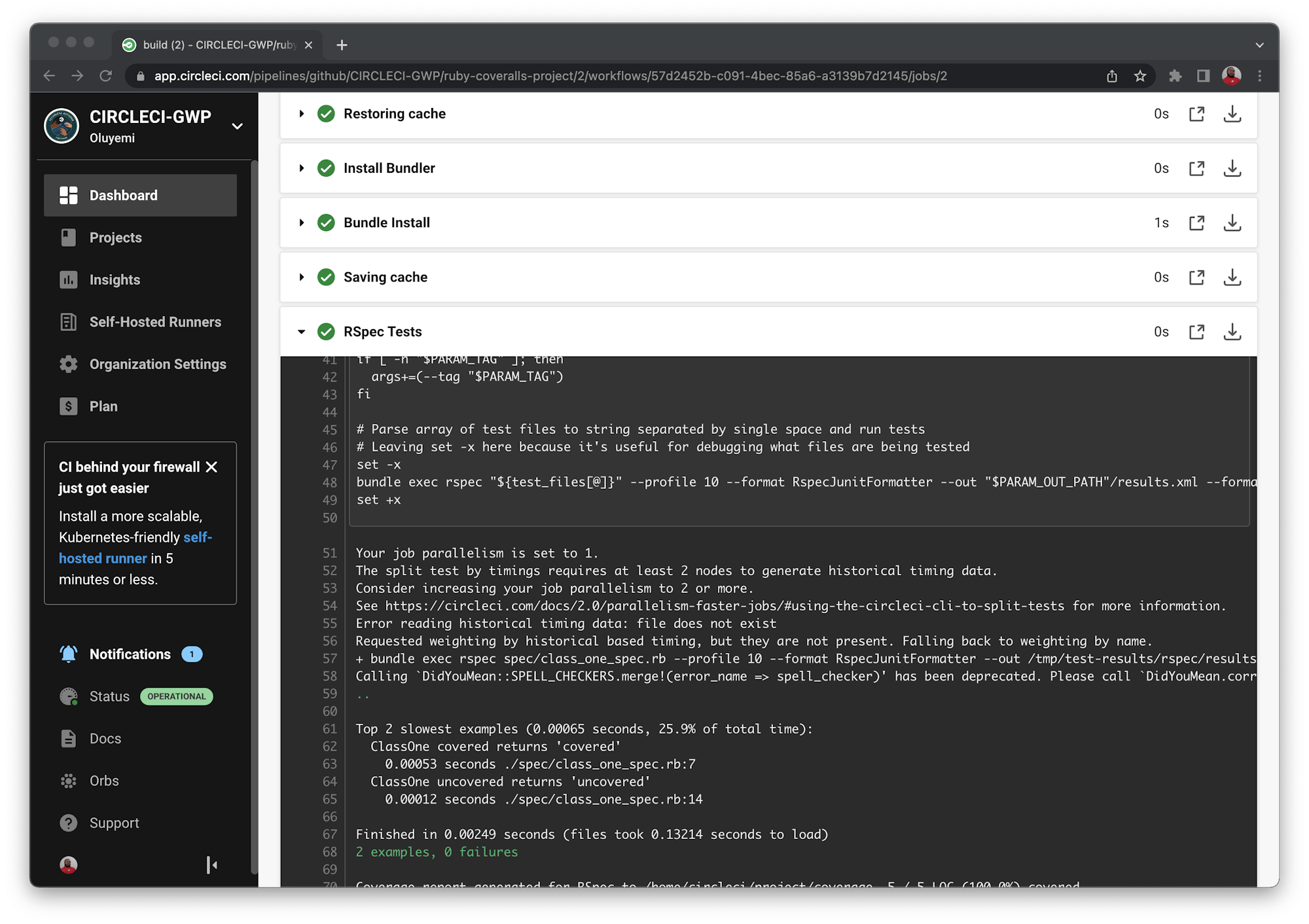Open Organization Settings gear icon
1309x924 pixels.
[68, 364]
